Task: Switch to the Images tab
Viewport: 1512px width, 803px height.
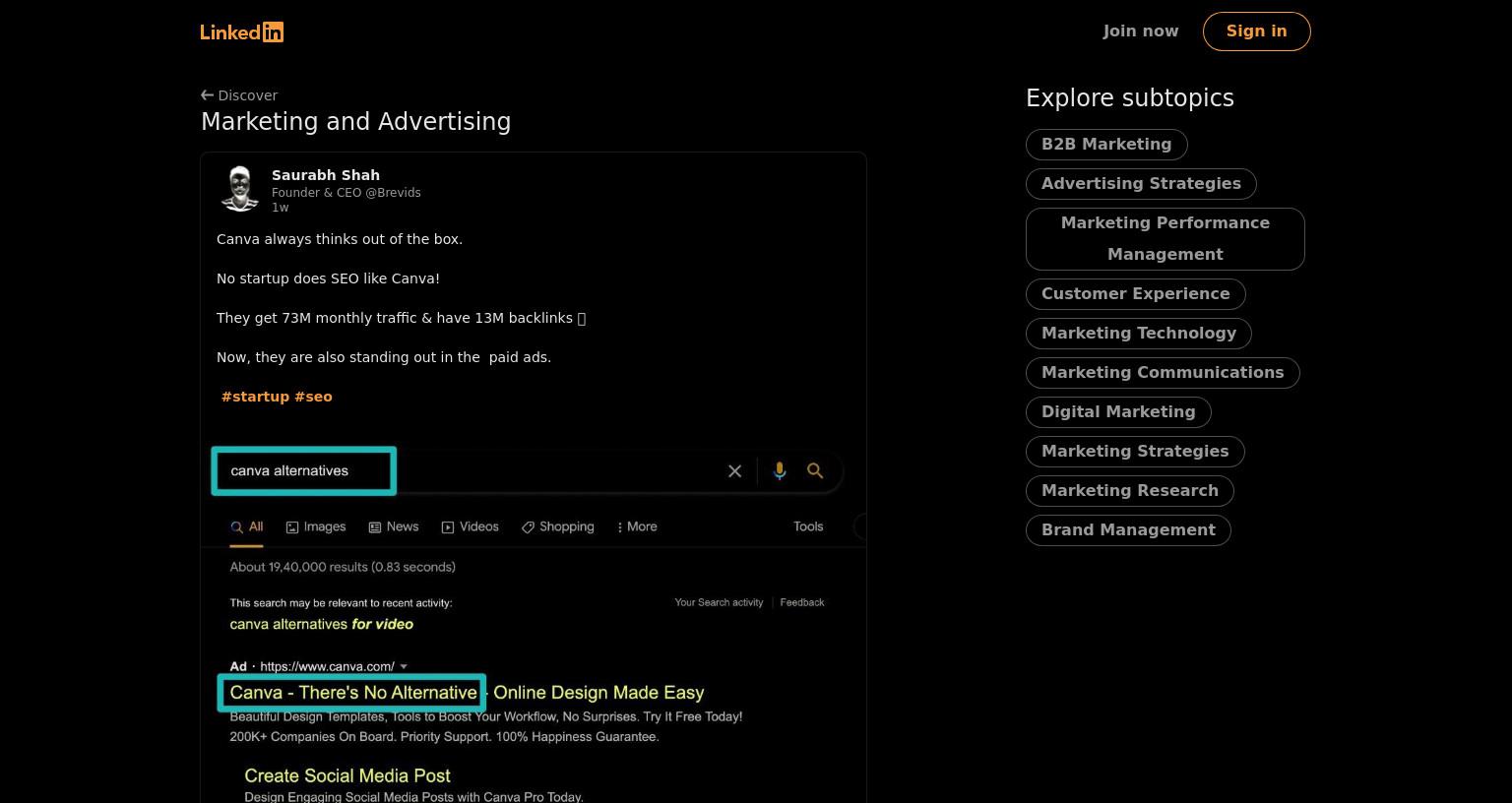Action: coord(316,527)
